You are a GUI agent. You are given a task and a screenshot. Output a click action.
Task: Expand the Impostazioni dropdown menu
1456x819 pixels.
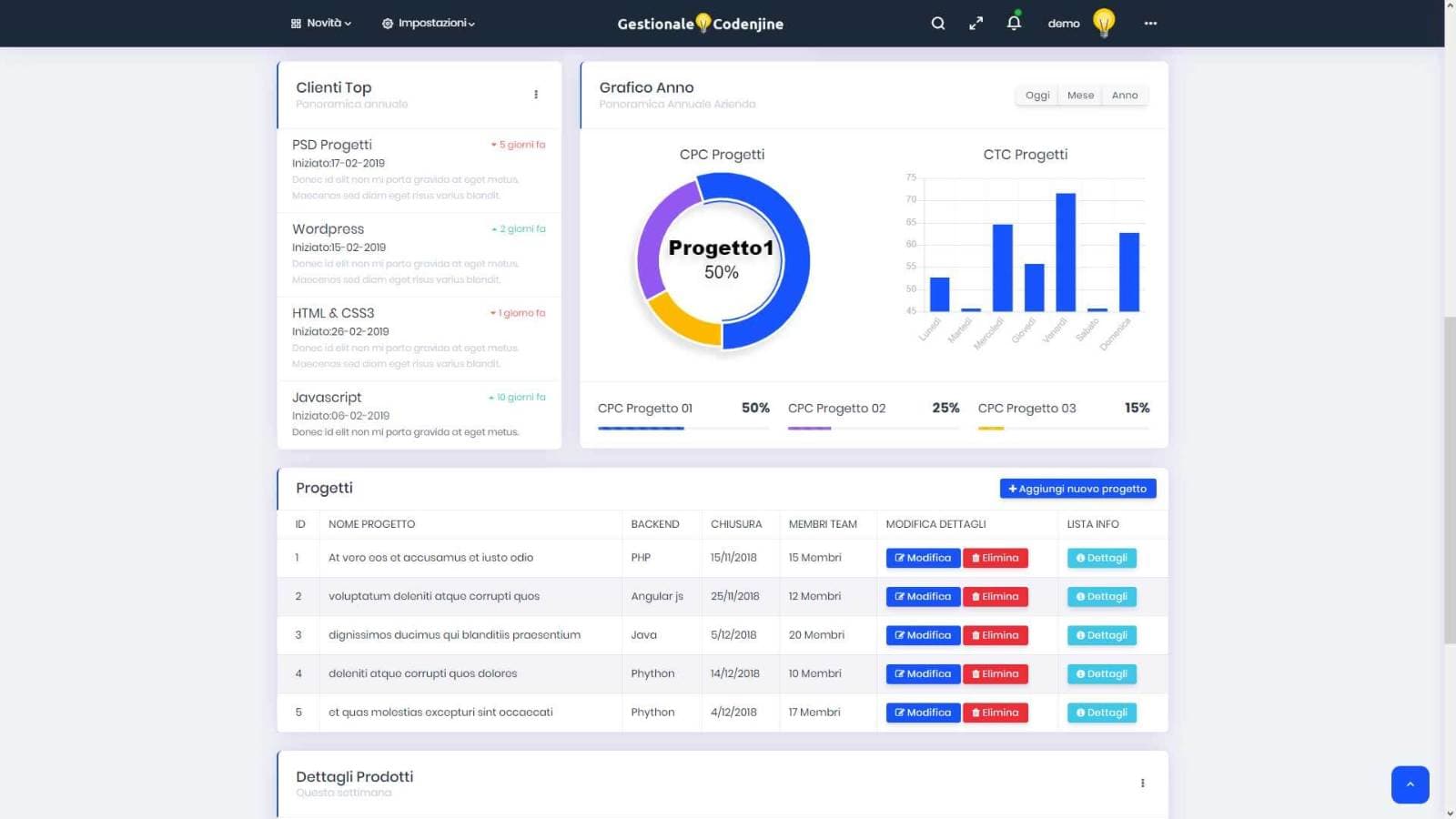pyautogui.click(x=429, y=24)
